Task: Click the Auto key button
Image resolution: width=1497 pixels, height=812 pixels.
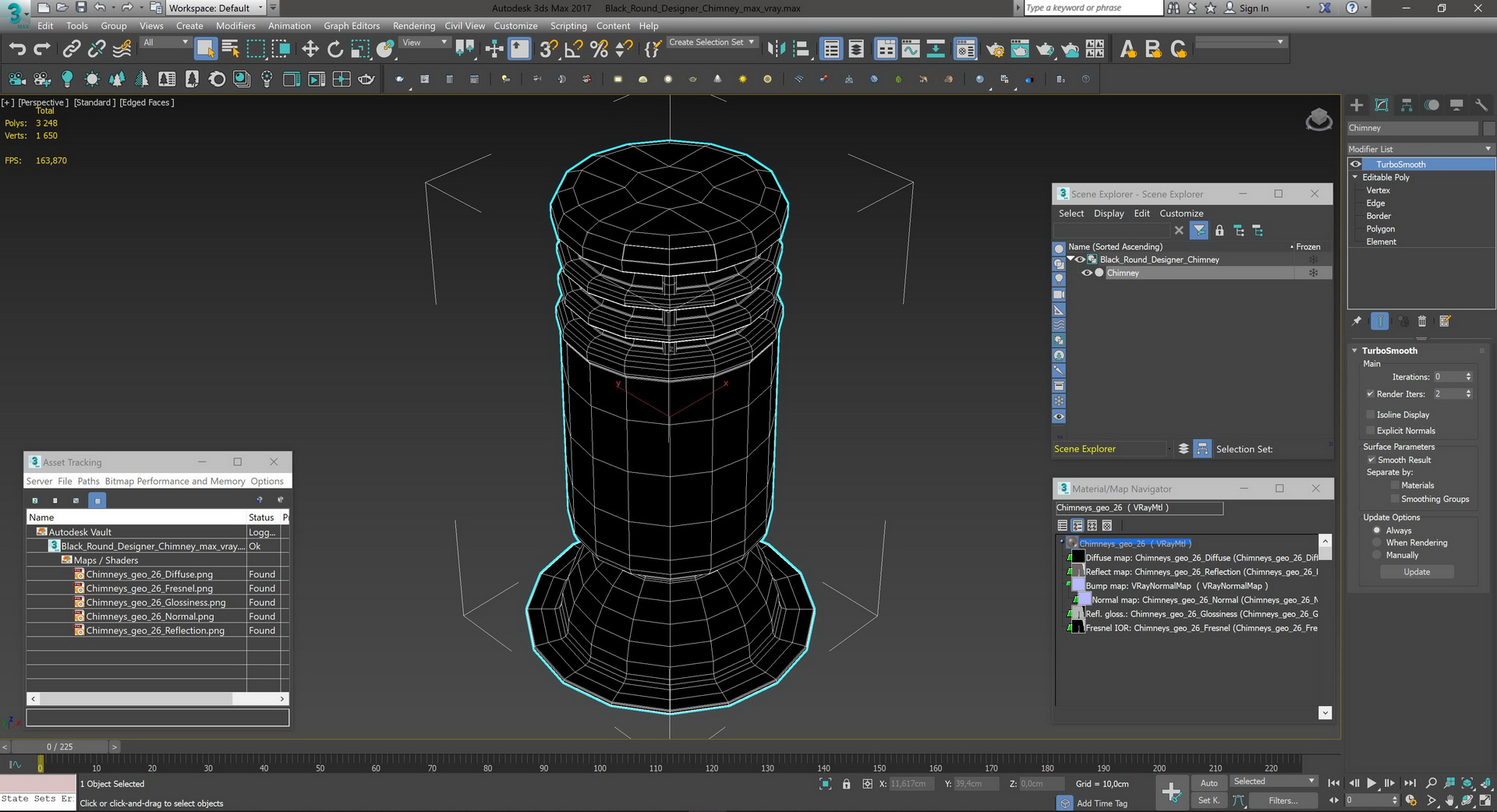Action: 1209,783
